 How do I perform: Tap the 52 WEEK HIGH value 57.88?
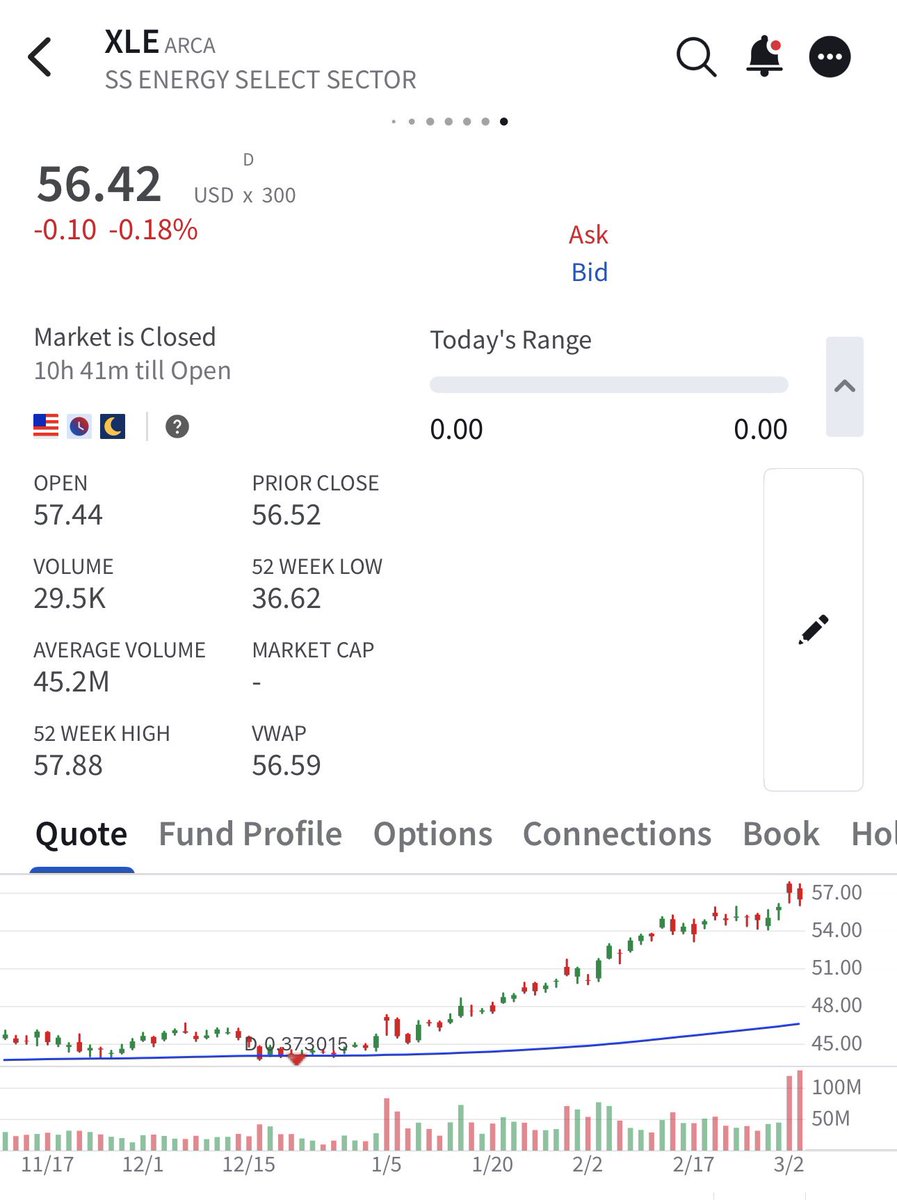tap(68, 766)
